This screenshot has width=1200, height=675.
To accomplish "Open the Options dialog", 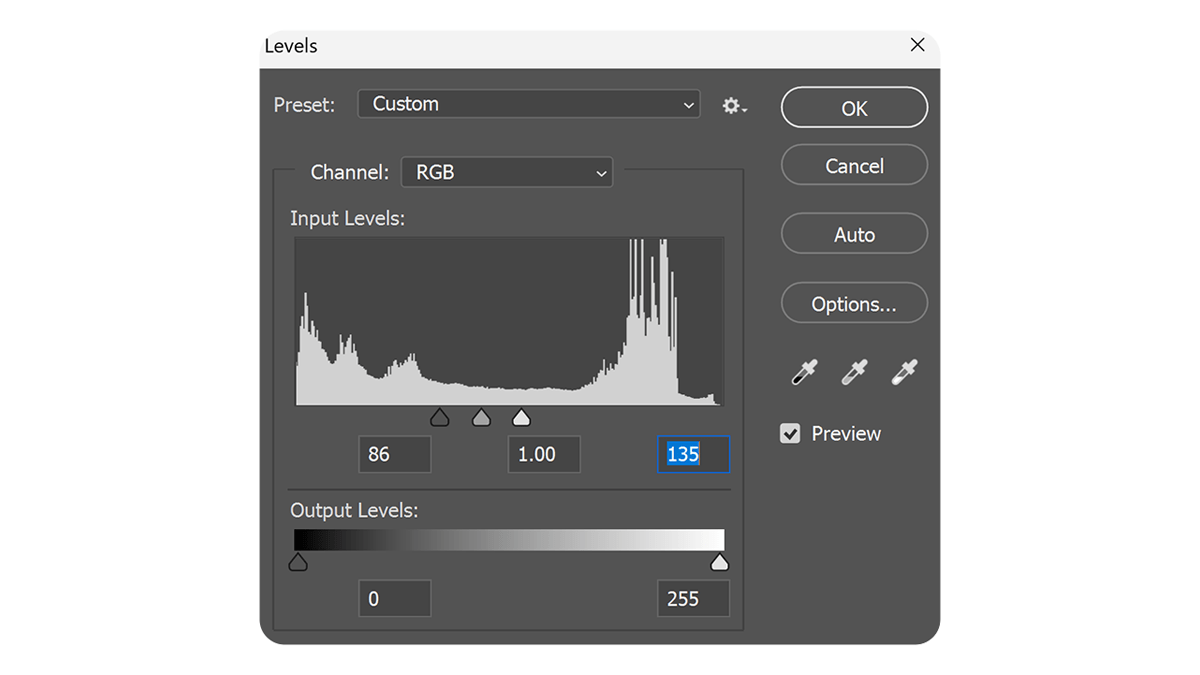I will (x=854, y=303).
